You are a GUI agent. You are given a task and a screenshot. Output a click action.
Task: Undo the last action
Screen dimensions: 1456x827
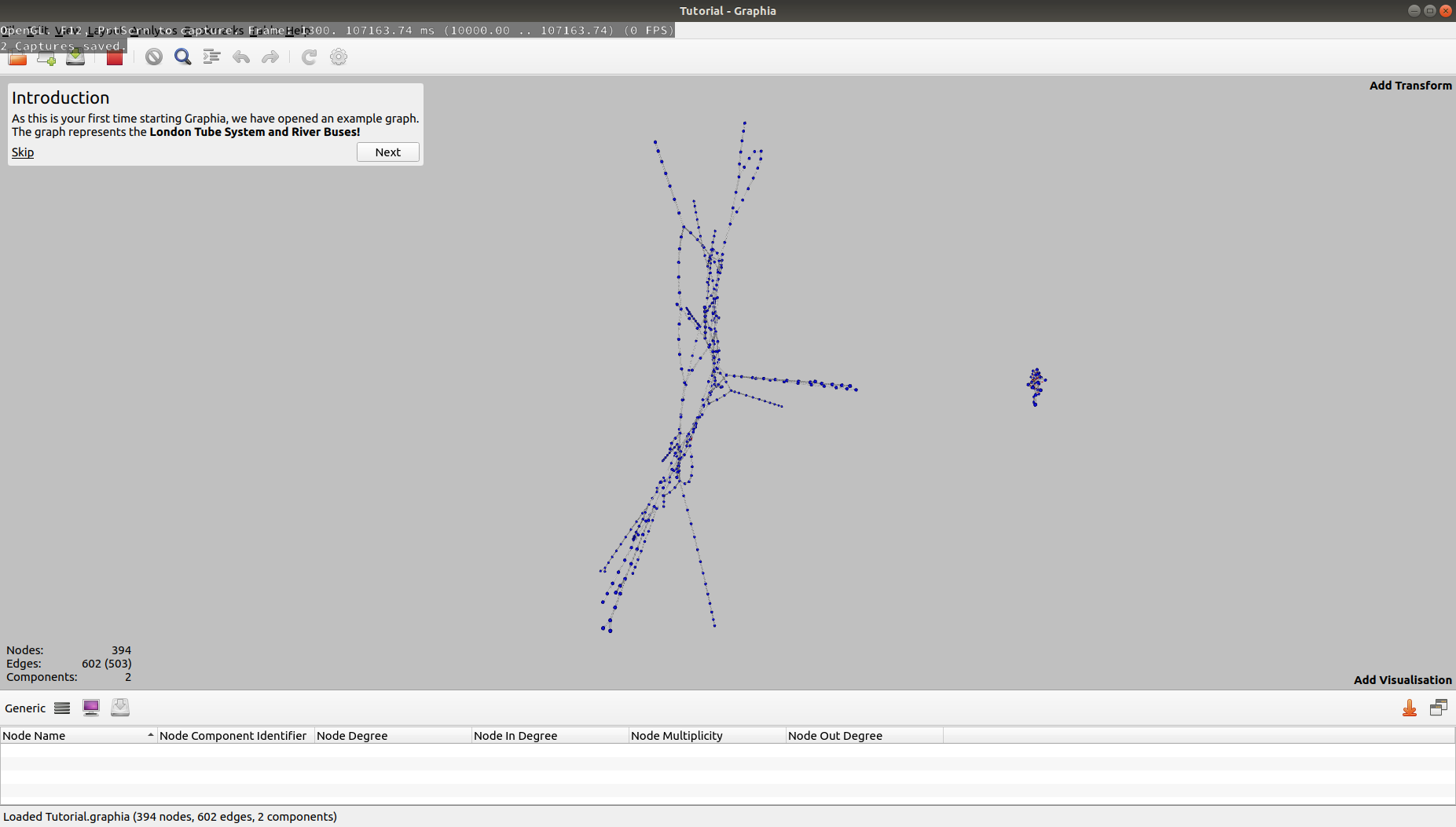(x=241, y=57)
